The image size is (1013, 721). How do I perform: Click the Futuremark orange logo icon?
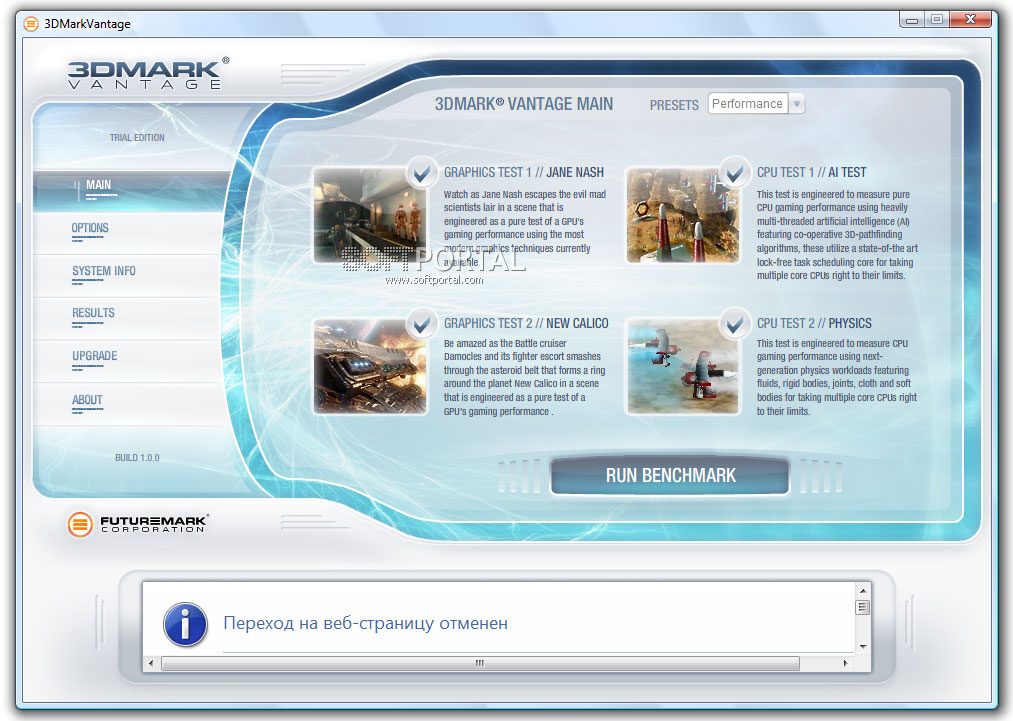(x=80, y=524)
